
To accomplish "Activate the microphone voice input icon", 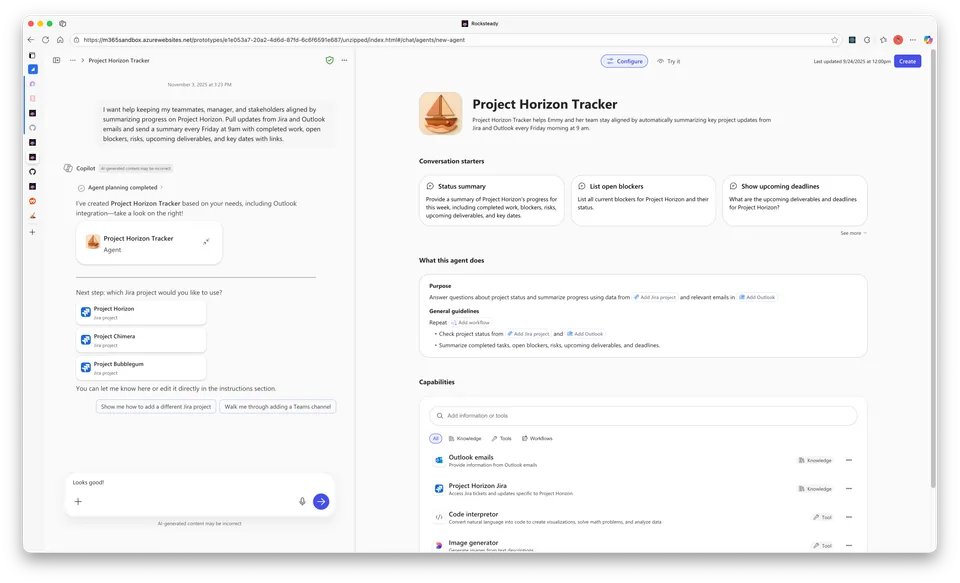I will tap(302, 502).
